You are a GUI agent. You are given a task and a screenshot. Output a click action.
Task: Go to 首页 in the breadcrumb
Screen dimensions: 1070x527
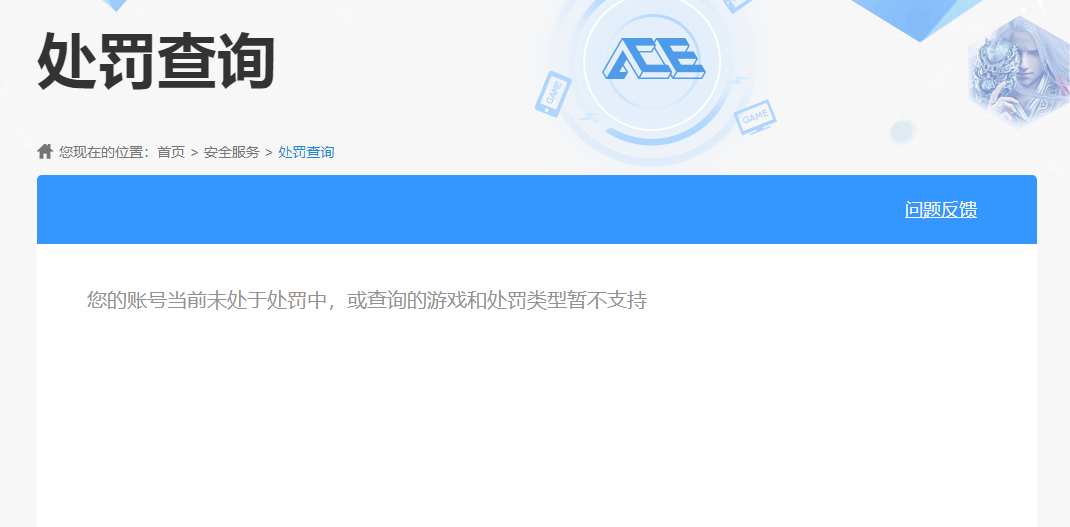[x=171, y=152]
